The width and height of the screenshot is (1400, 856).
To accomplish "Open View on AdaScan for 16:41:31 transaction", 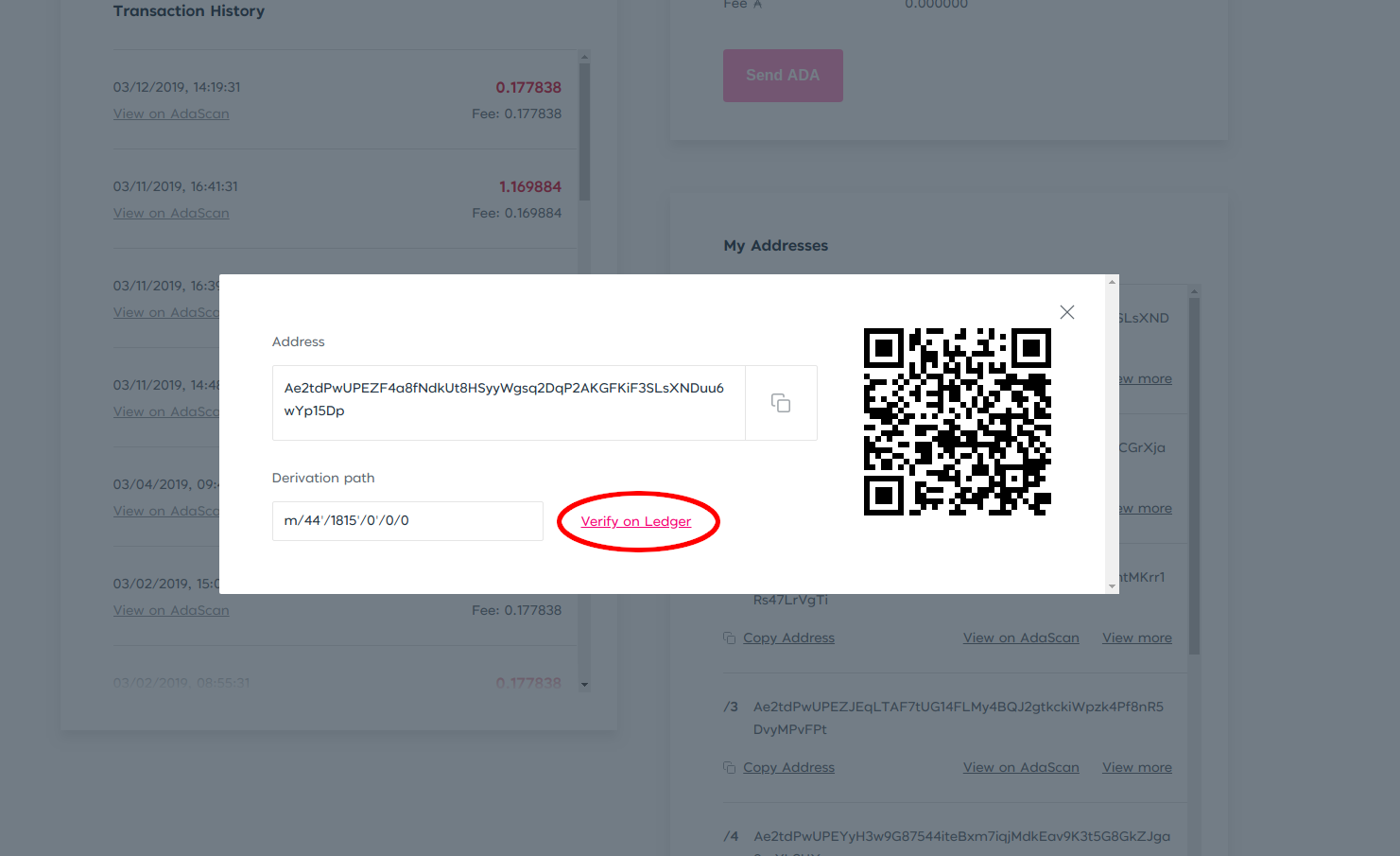I will (171, 213).
